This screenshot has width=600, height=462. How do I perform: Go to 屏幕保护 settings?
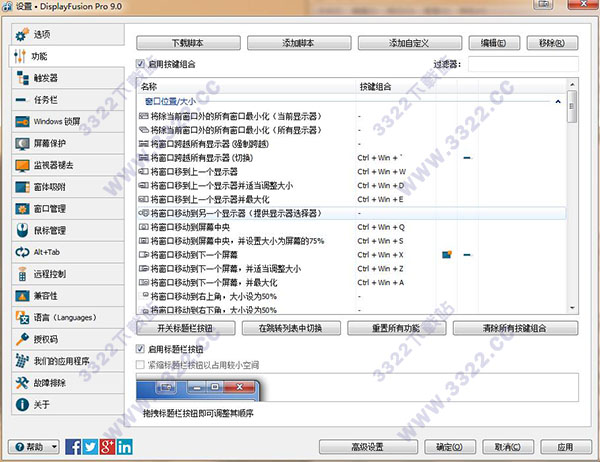coord(68,144)
